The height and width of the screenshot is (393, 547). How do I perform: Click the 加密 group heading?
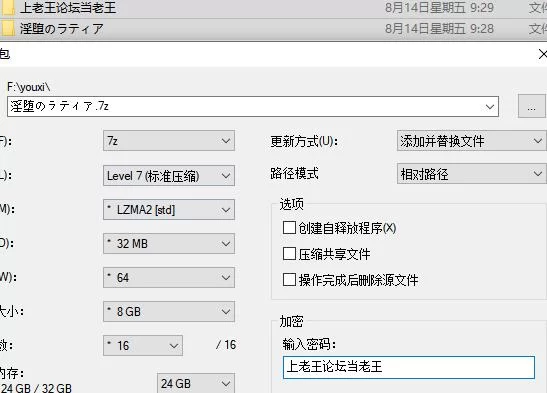coord(291,321)
